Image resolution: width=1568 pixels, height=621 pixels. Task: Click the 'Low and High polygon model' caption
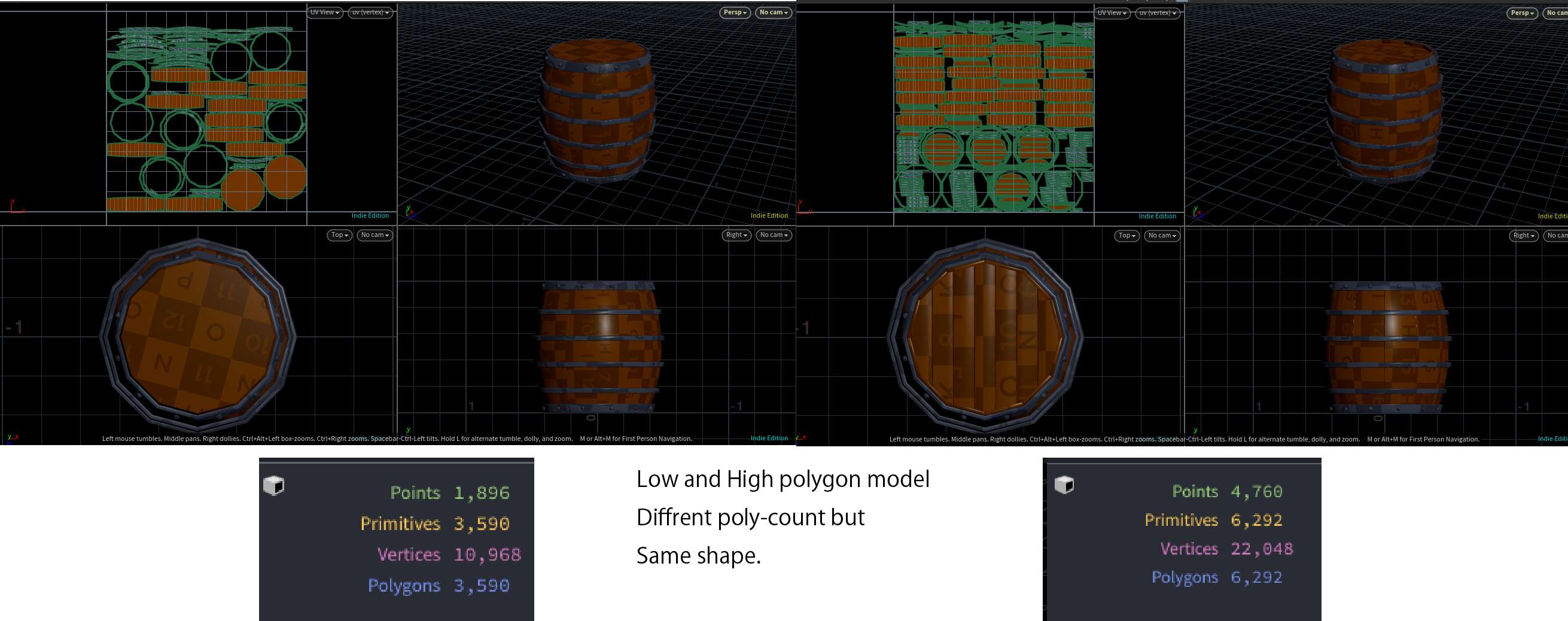(783, 480)
